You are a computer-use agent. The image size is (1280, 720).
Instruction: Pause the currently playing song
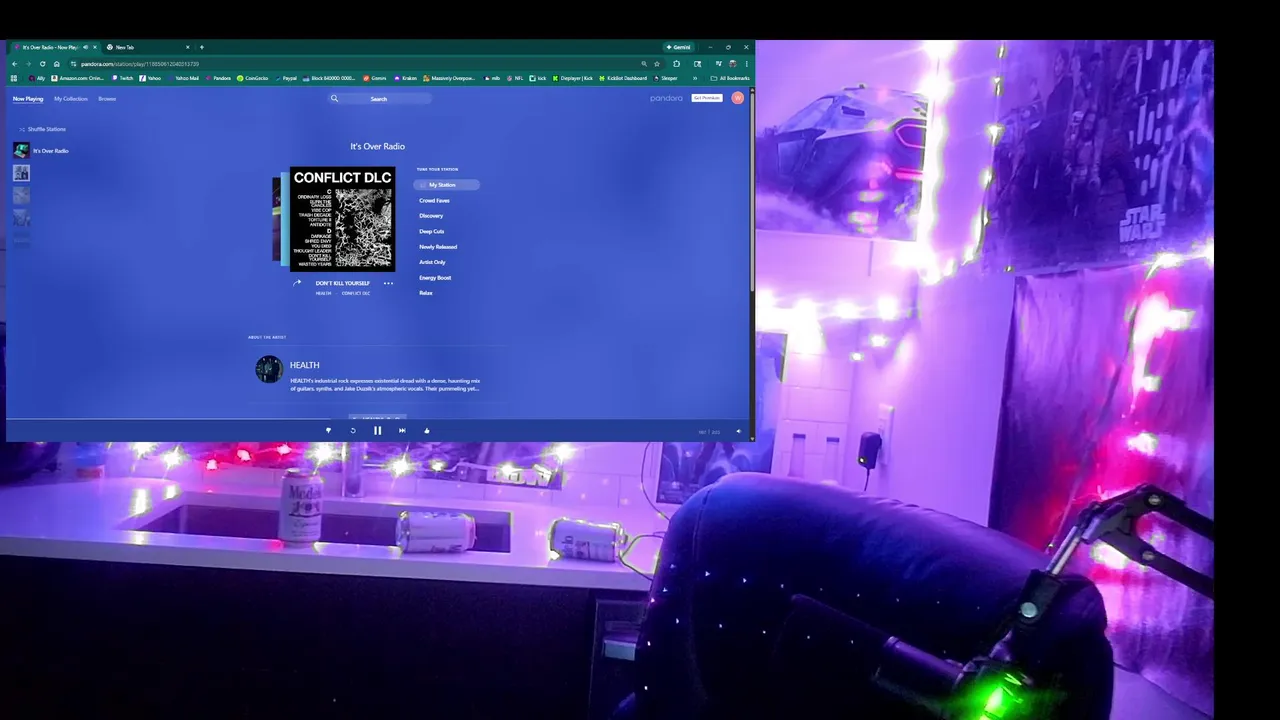(377, 431)
